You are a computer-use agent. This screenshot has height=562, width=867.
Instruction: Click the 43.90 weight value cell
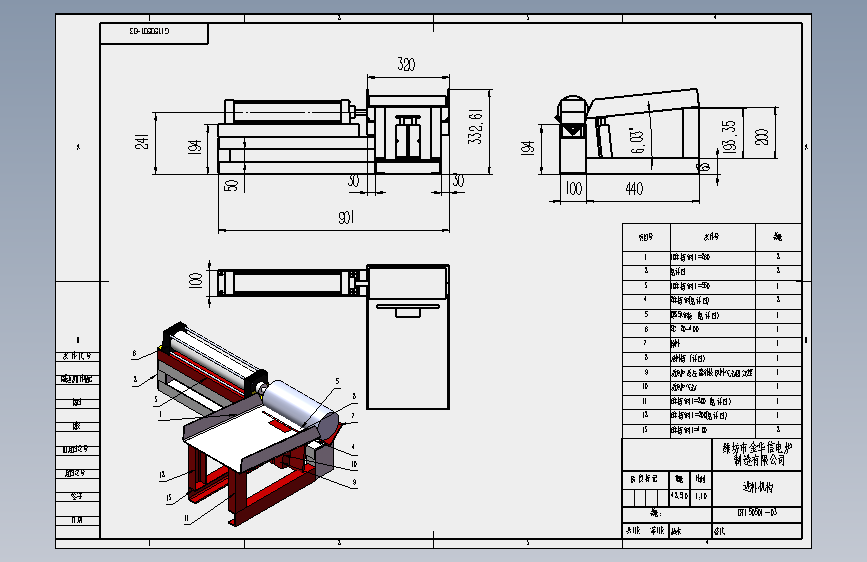pyautogui.click(x=680, y=496)
